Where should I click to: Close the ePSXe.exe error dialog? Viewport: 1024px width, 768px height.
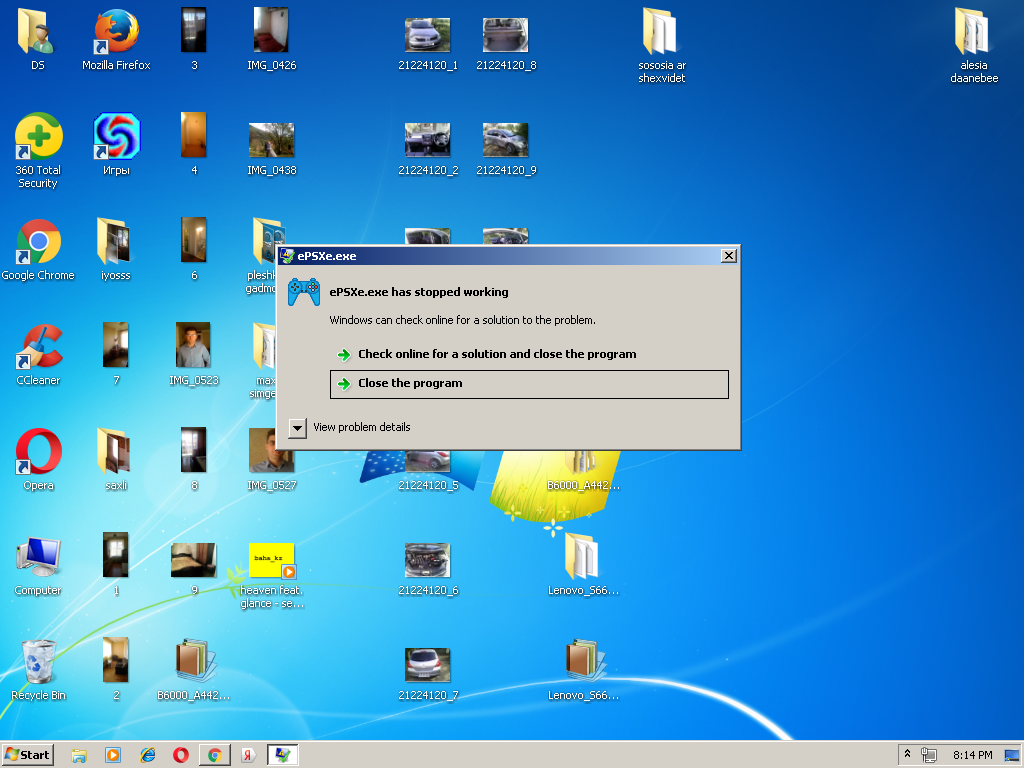click(x=729, y=256)
